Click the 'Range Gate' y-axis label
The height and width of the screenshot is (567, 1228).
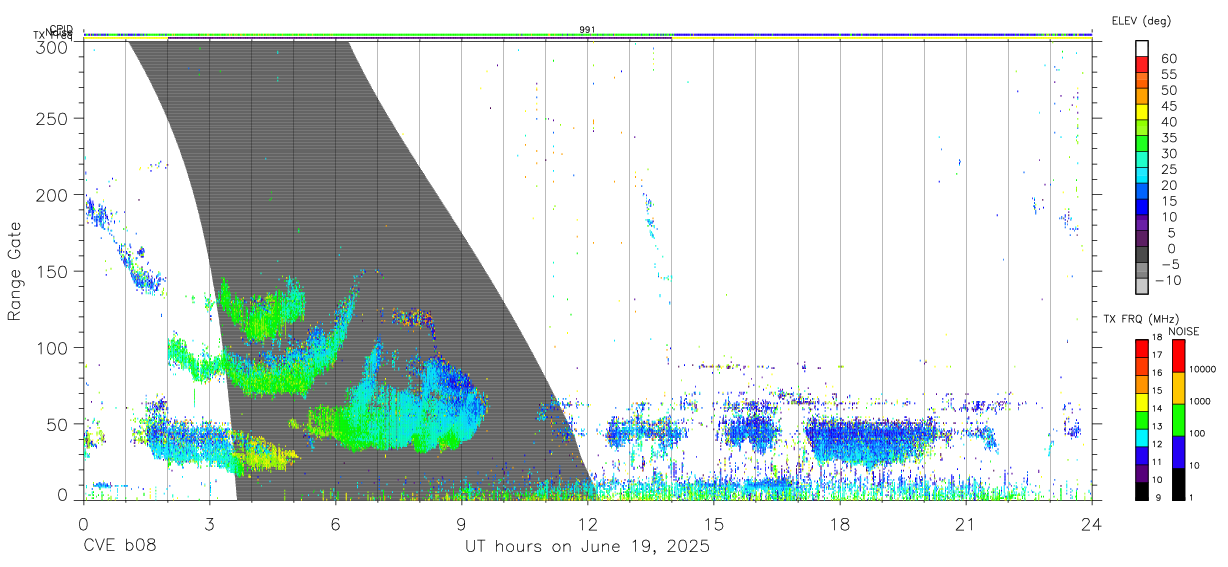tap(15, 272)
